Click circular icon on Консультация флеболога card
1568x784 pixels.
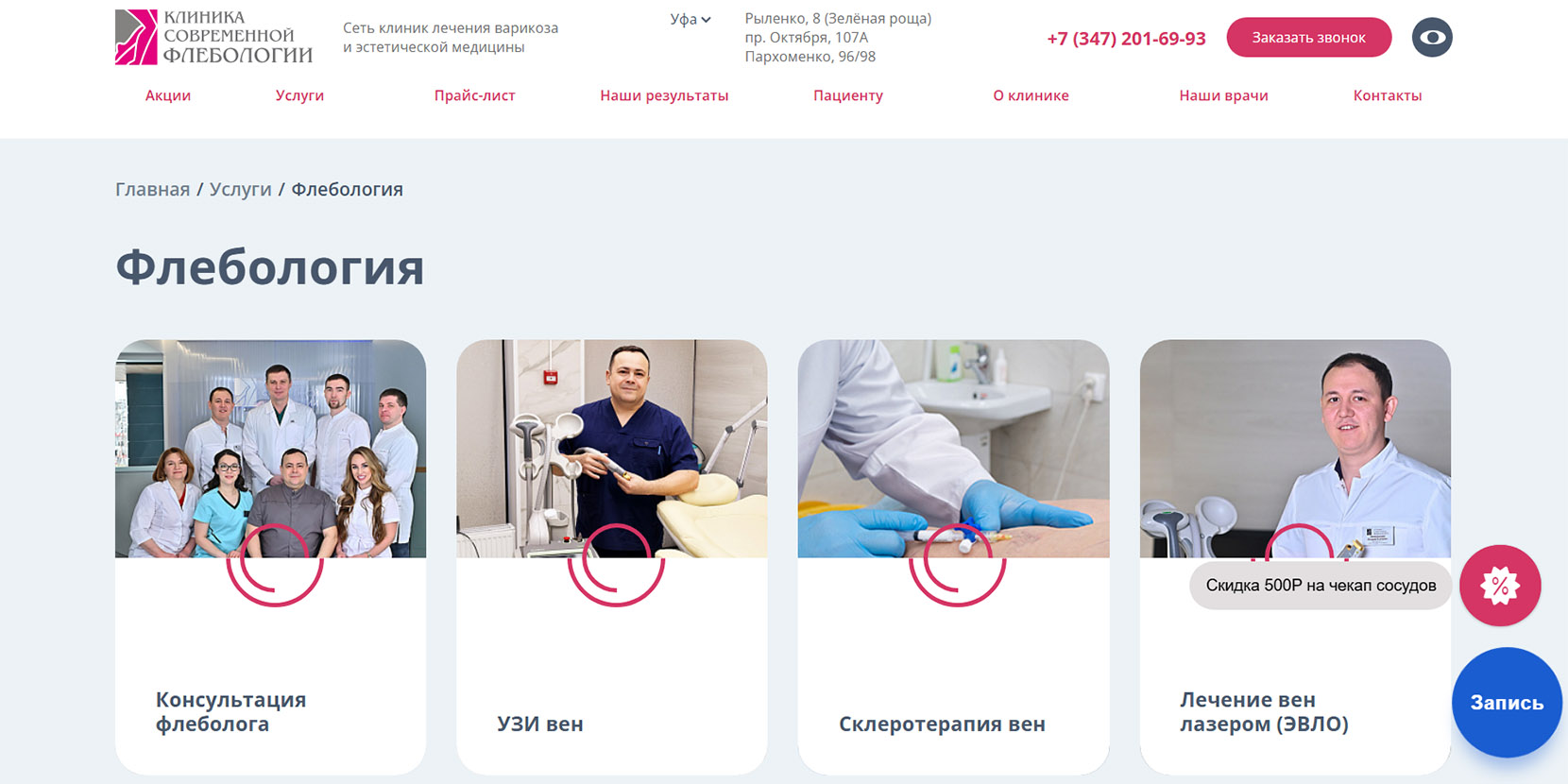click(x=275, y=563)
